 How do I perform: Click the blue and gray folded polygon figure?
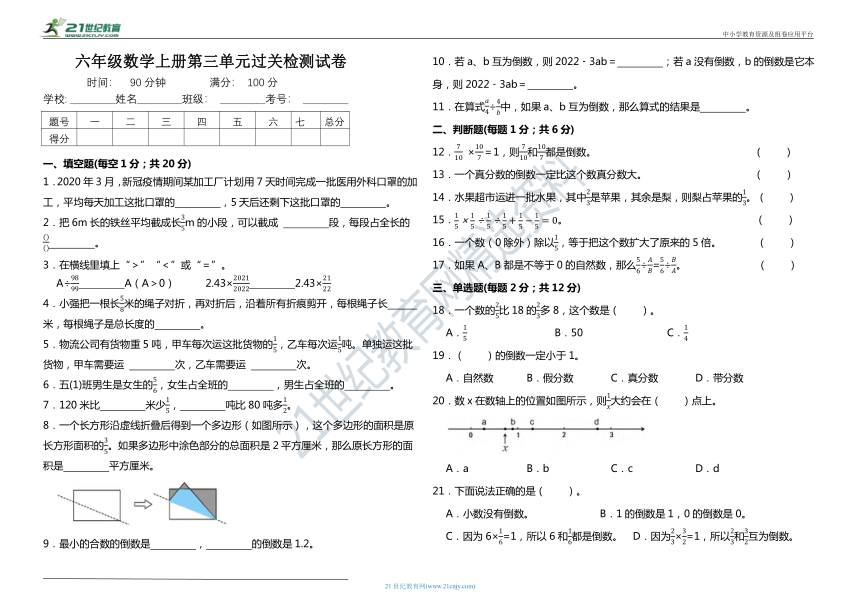click(x=192, y=503)
